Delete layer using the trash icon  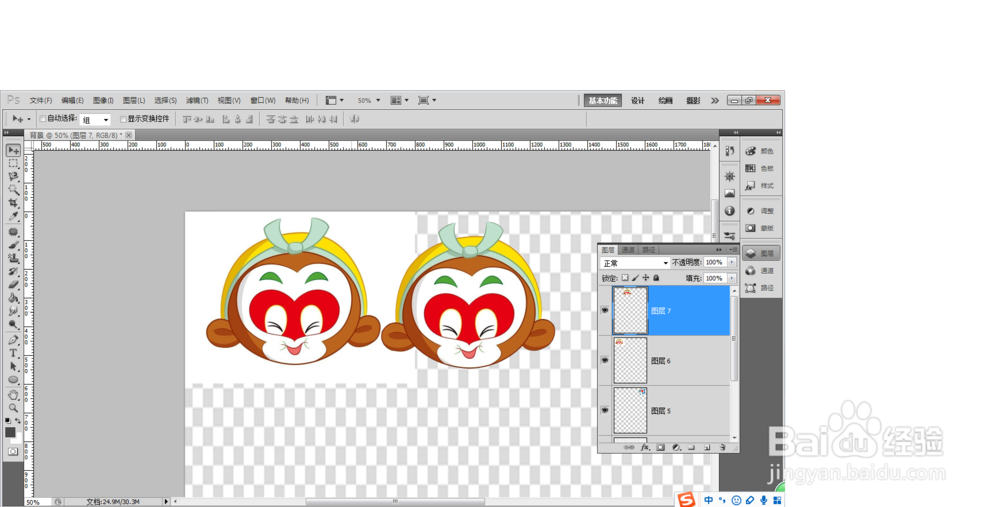pyautogui.click(x=722, y=448)
